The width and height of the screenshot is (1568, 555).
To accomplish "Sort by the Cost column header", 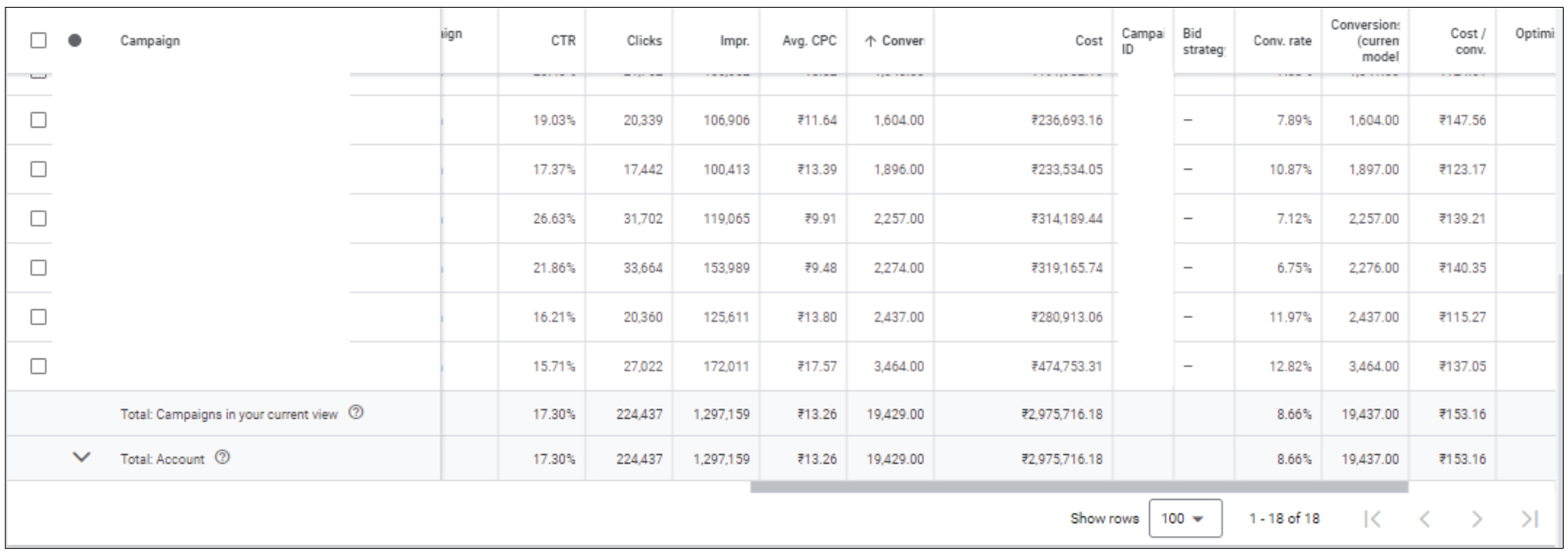I will (1088, 41).
